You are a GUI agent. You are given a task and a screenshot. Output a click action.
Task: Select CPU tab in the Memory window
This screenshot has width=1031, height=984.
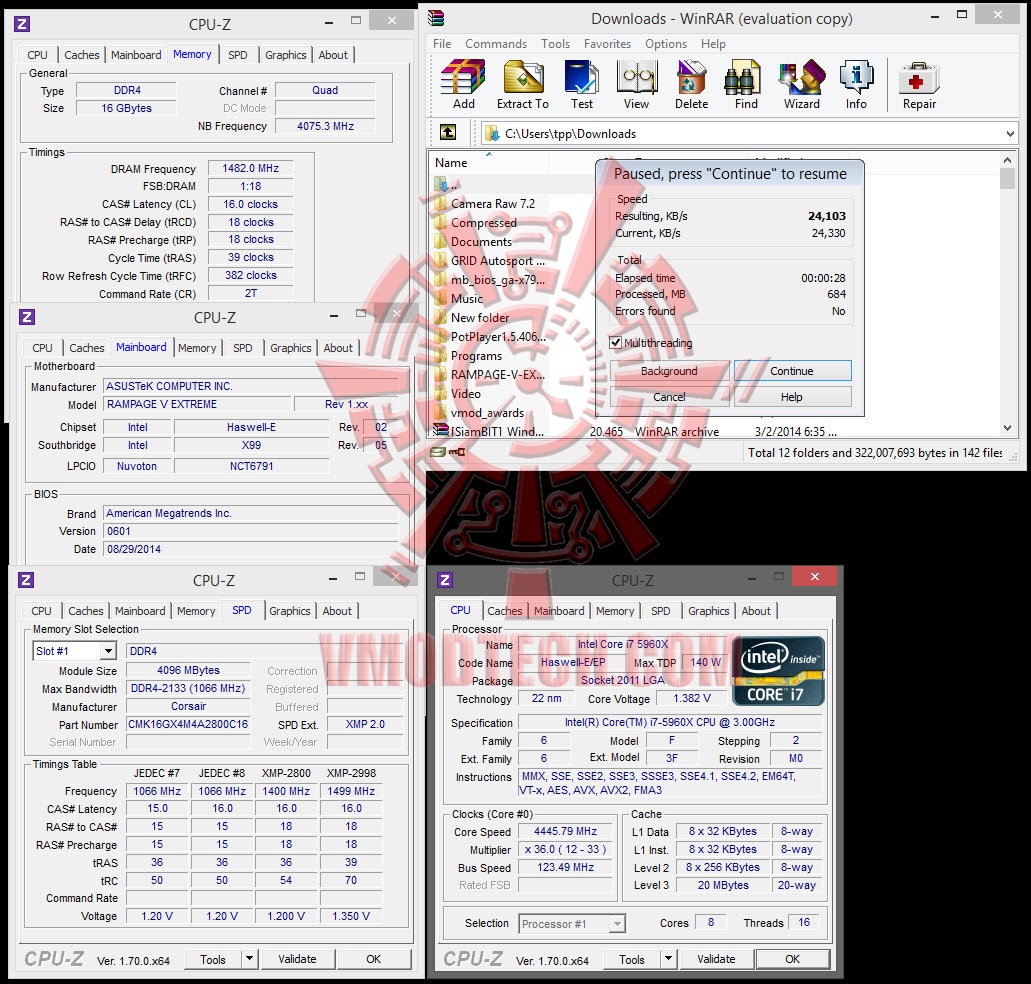click(x=37, y=55)
